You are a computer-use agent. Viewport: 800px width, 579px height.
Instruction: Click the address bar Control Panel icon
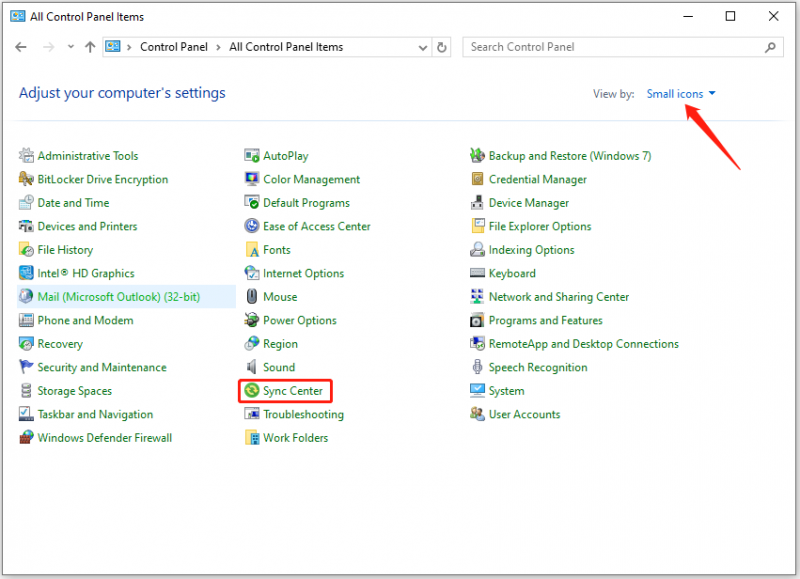tap(113, 47)
